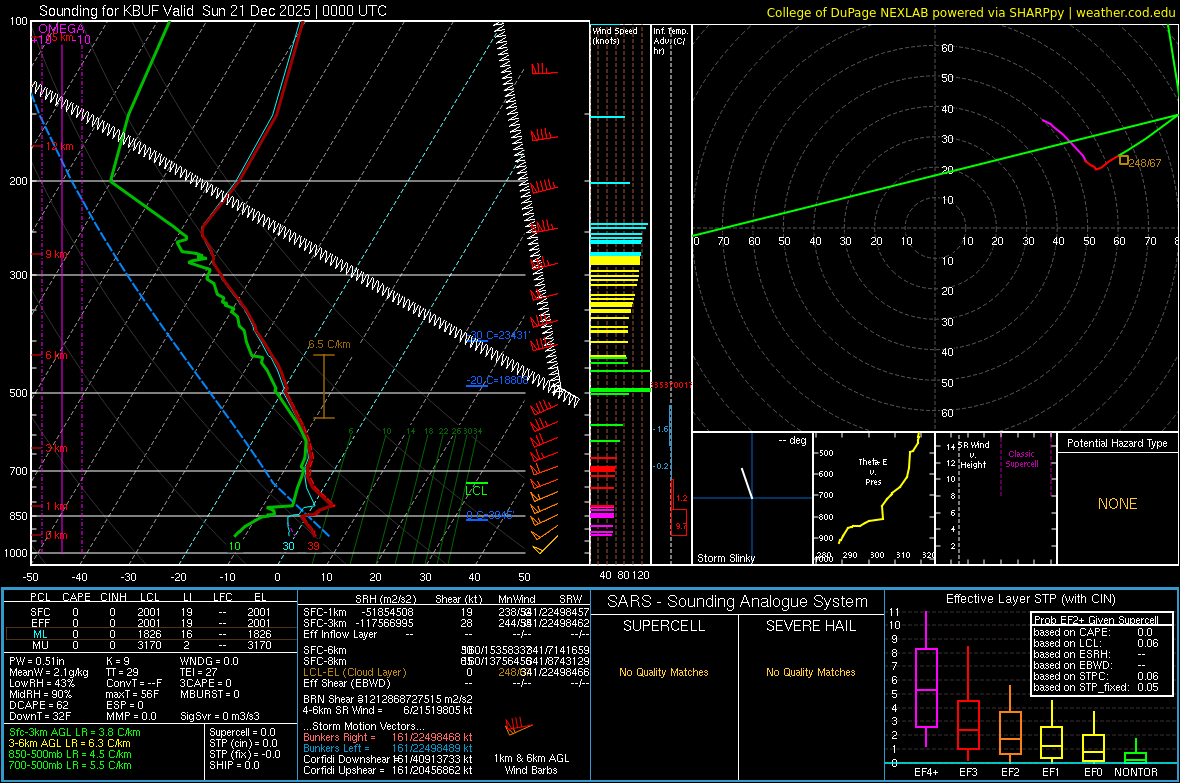Image resolution: width=1180 pixels, height=783 pixels.
Task: Click the orange EF2 box in STP chart
Action: coord(1010,733)
